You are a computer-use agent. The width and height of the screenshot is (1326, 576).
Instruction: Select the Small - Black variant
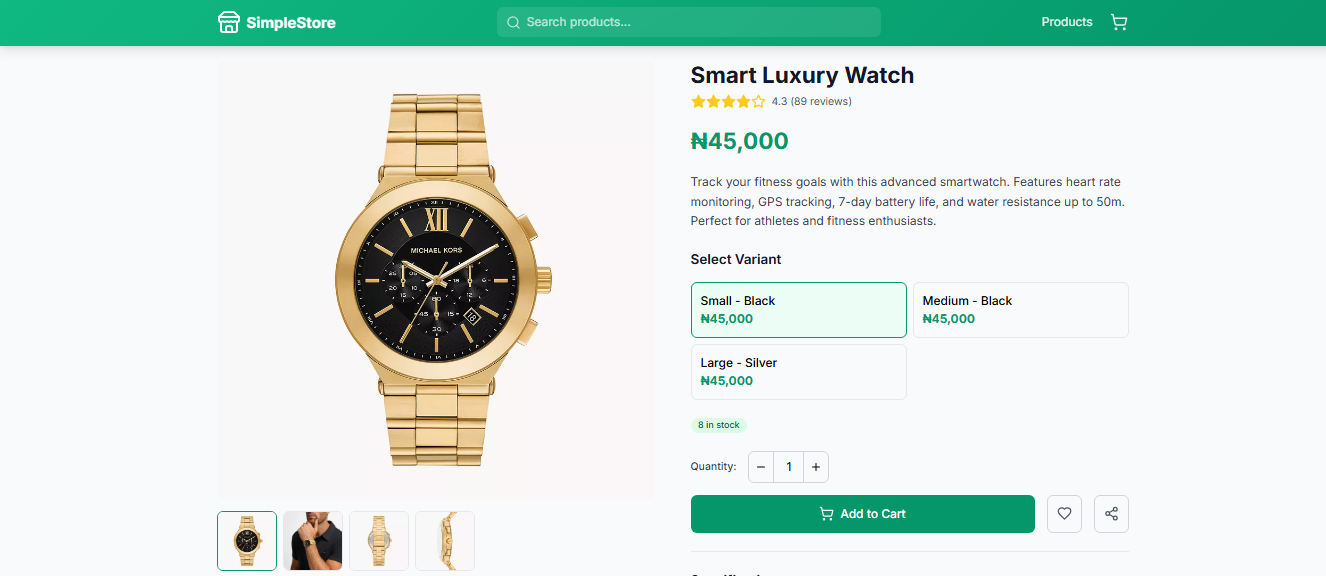point(798,310)
